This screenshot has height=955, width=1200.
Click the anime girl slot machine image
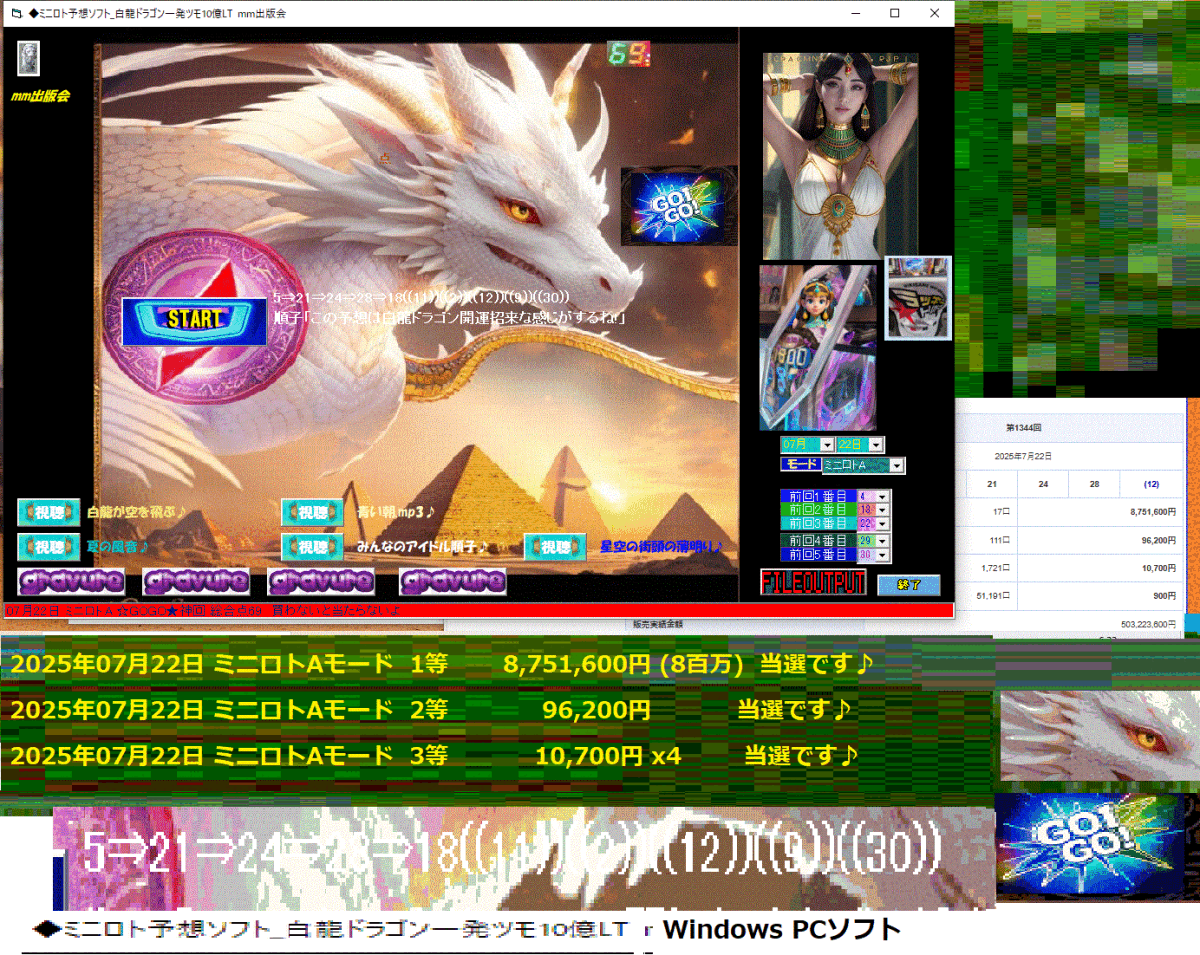[x=818, y=347]
